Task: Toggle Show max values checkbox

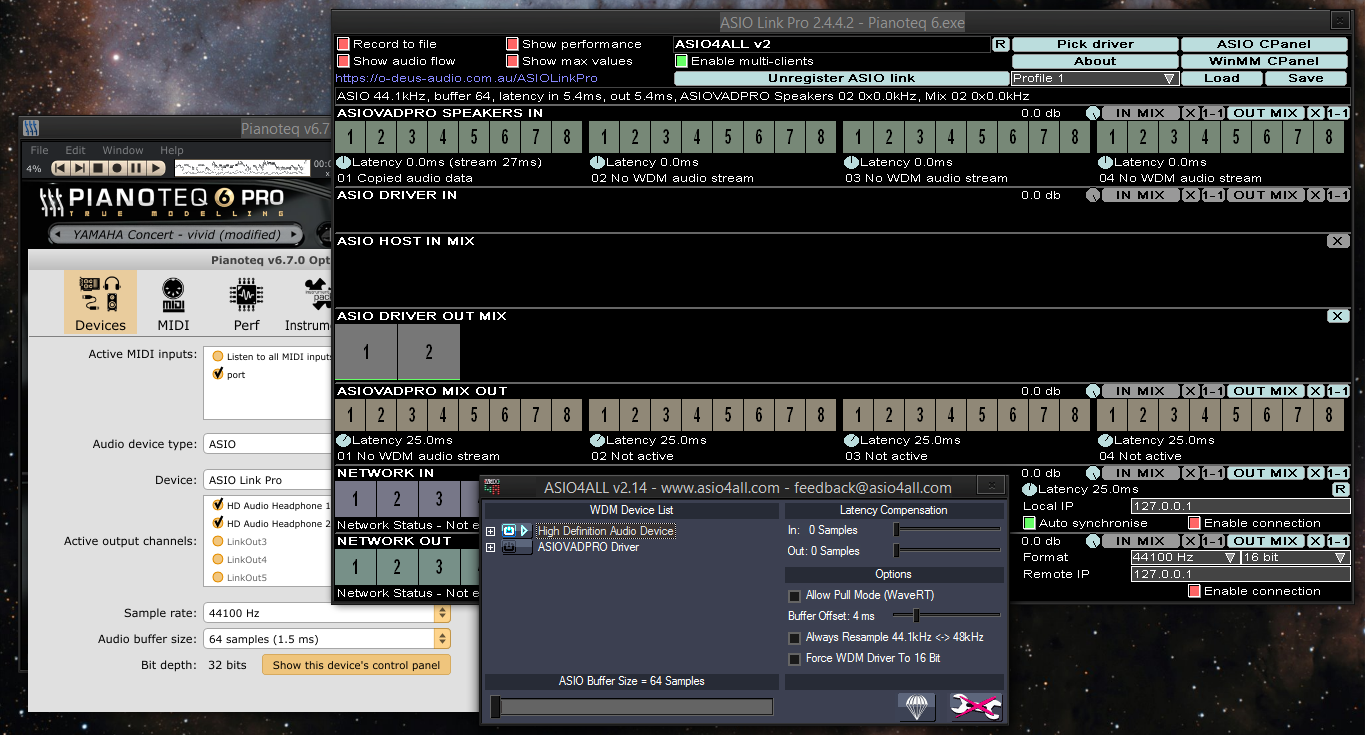Action: tap(512, 61)
